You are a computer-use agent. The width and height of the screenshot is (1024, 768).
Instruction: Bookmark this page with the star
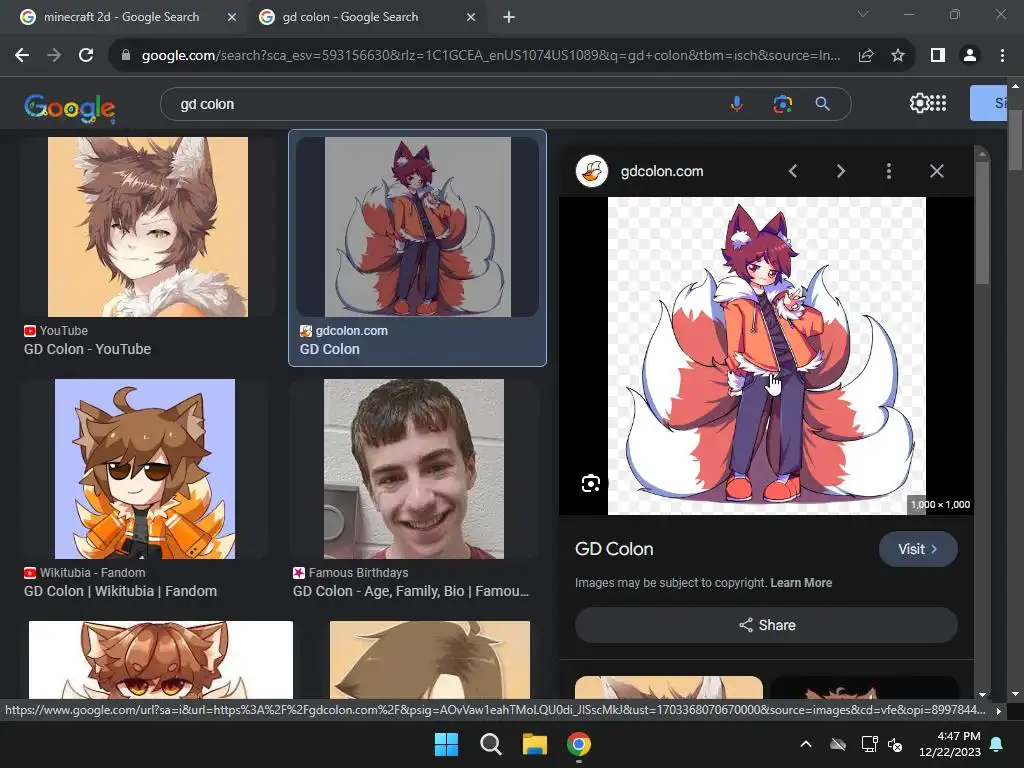point(898,56)
